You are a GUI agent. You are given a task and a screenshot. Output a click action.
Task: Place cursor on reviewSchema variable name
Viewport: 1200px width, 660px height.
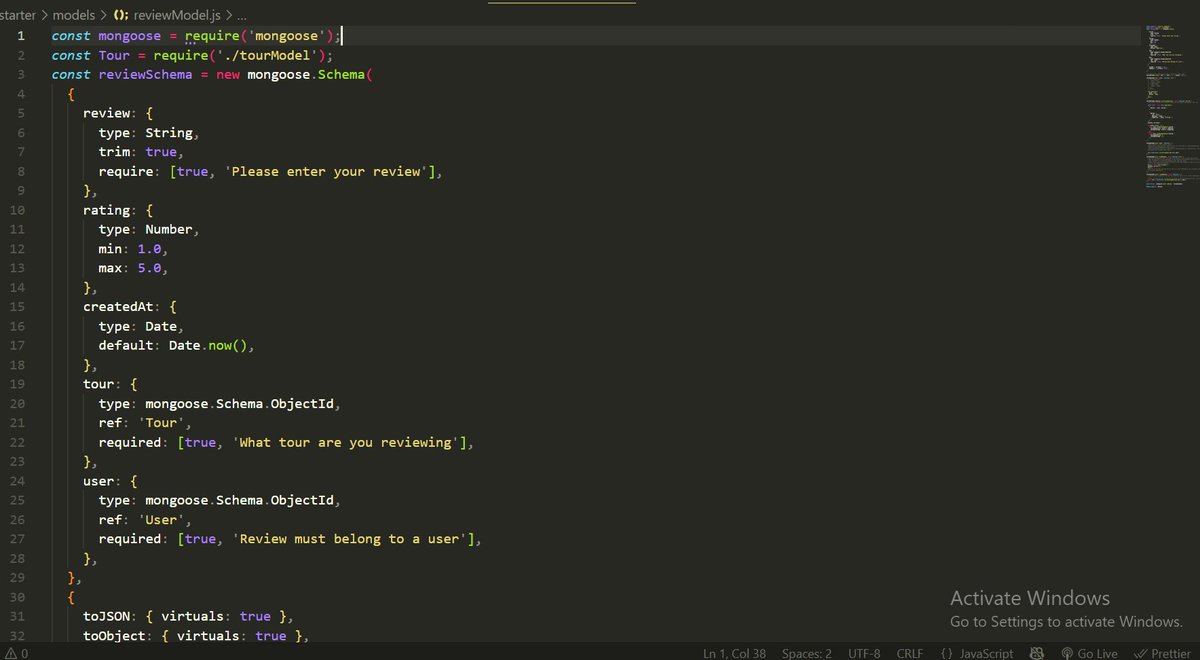tap(144, 74)
